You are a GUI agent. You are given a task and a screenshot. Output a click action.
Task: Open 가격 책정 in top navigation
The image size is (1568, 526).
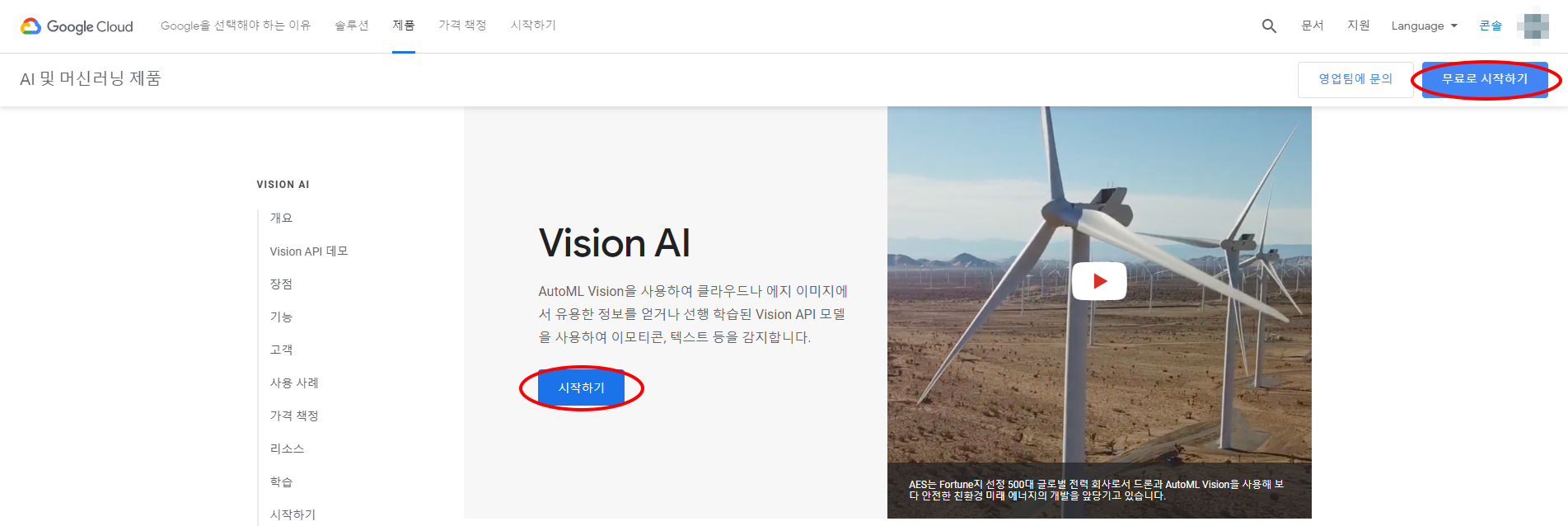(x=462, y=26)
